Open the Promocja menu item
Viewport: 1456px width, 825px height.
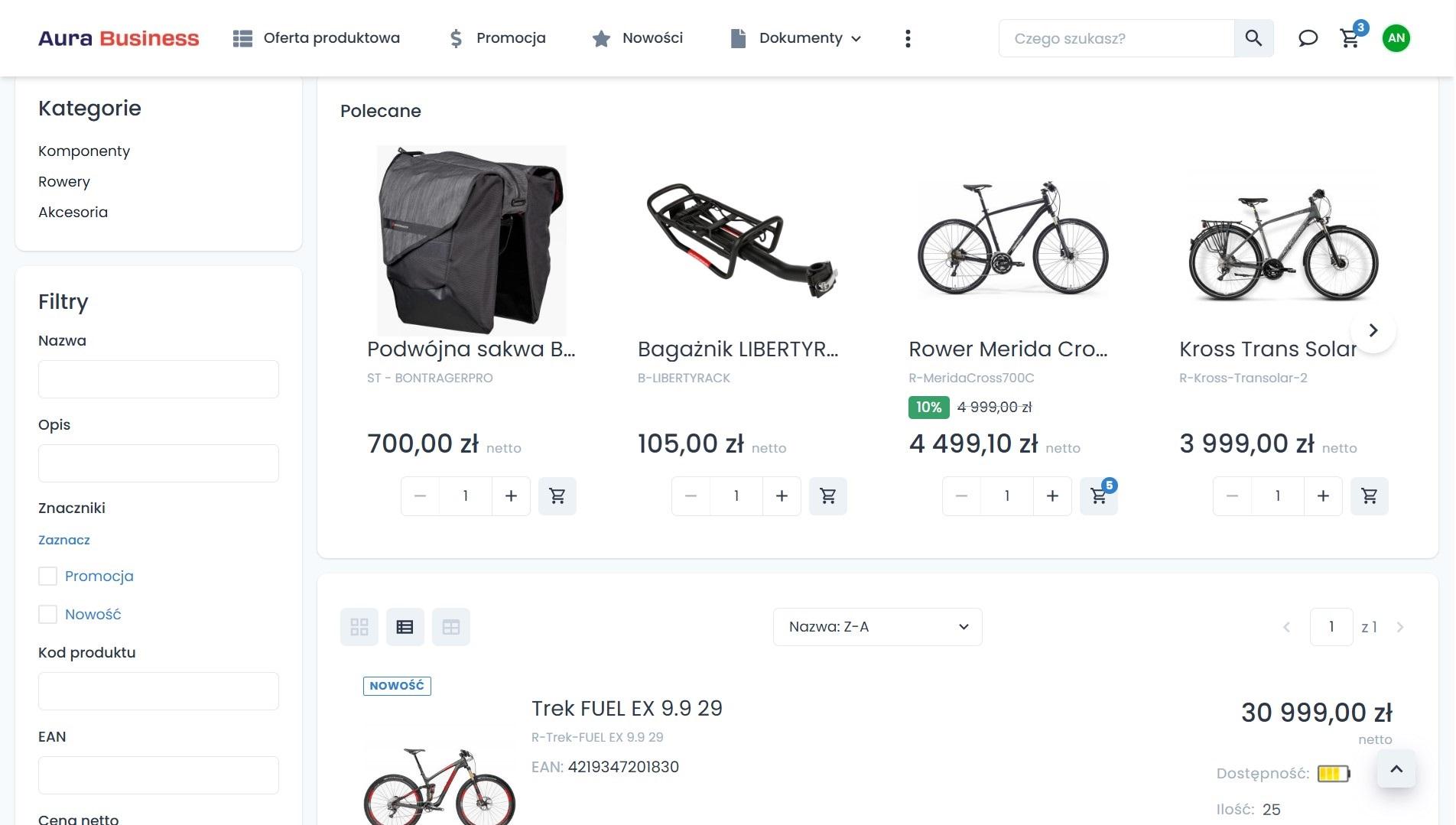click(x=496, y=38)
